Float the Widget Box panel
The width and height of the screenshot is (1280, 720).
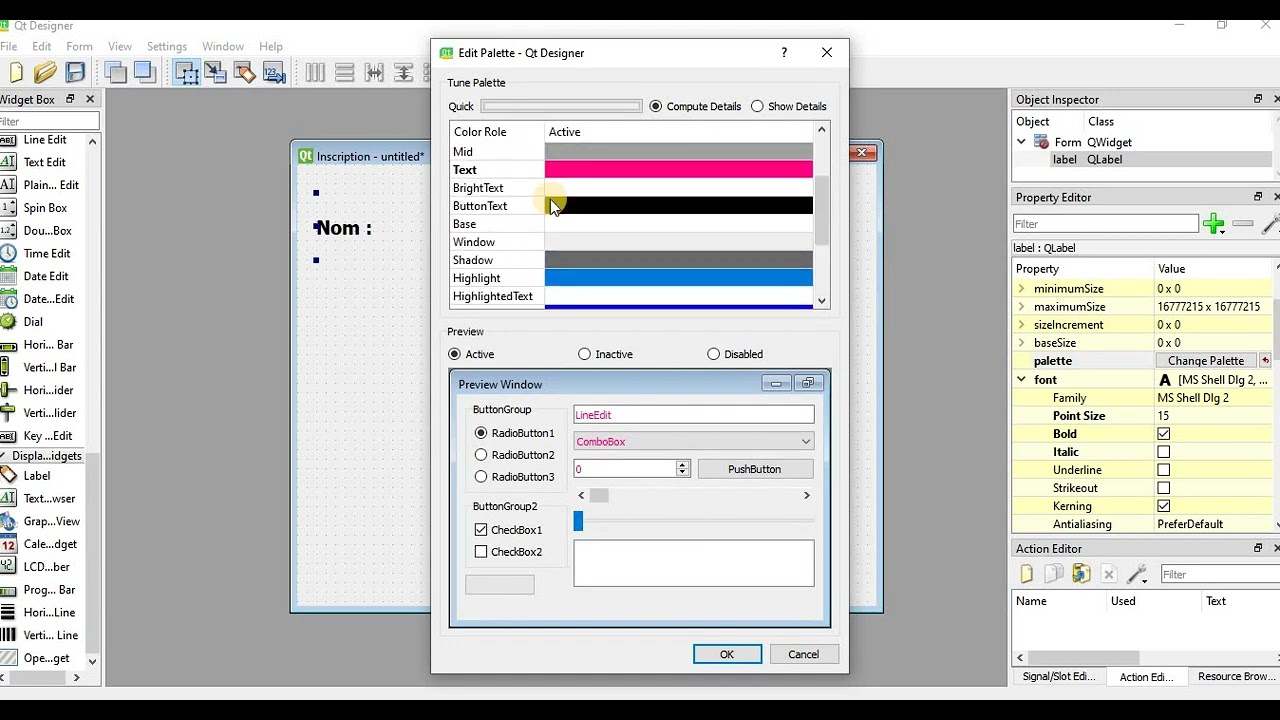coord(70,99)
